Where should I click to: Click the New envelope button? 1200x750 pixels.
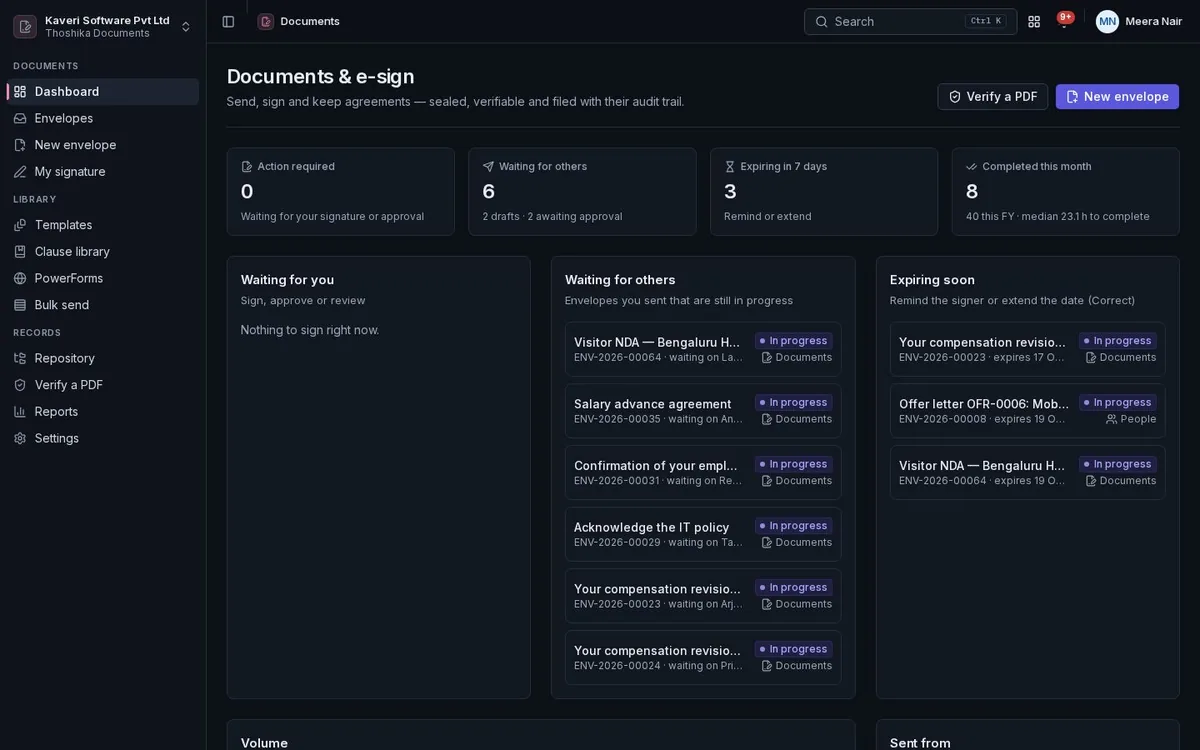[1117, 96]
